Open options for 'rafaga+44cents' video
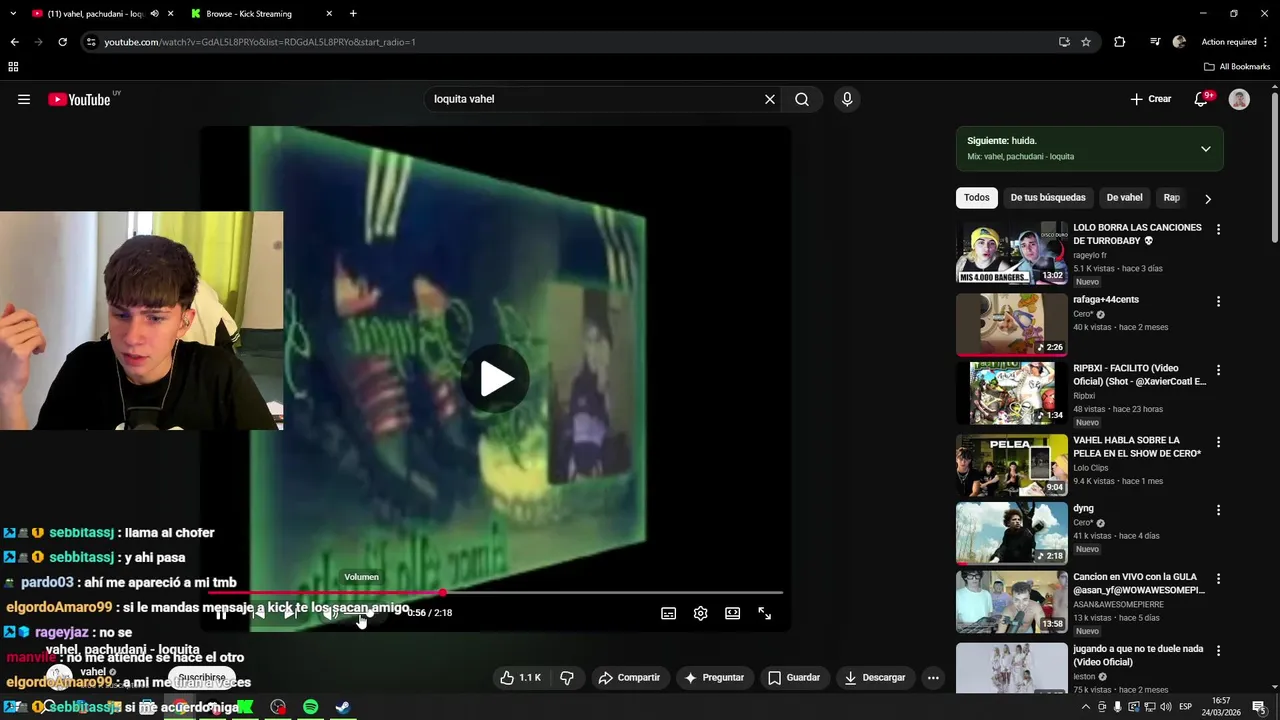The image size is (1280, 720). coord(1218,301)
